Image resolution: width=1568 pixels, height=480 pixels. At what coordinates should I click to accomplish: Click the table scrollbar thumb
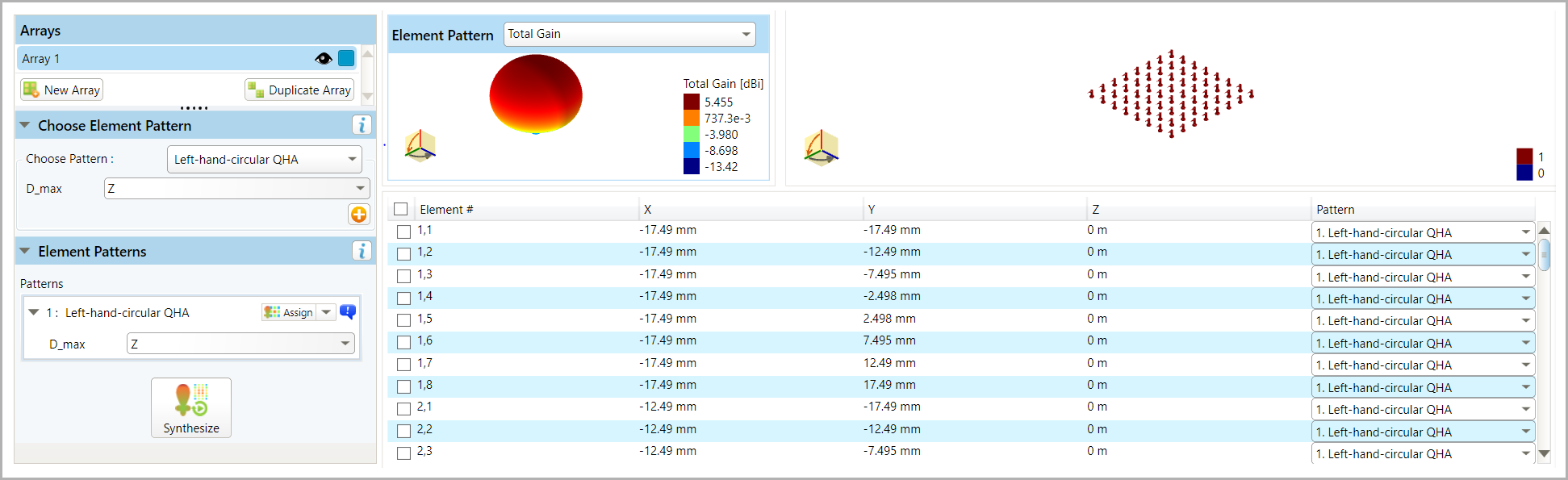pos(1544,254)
